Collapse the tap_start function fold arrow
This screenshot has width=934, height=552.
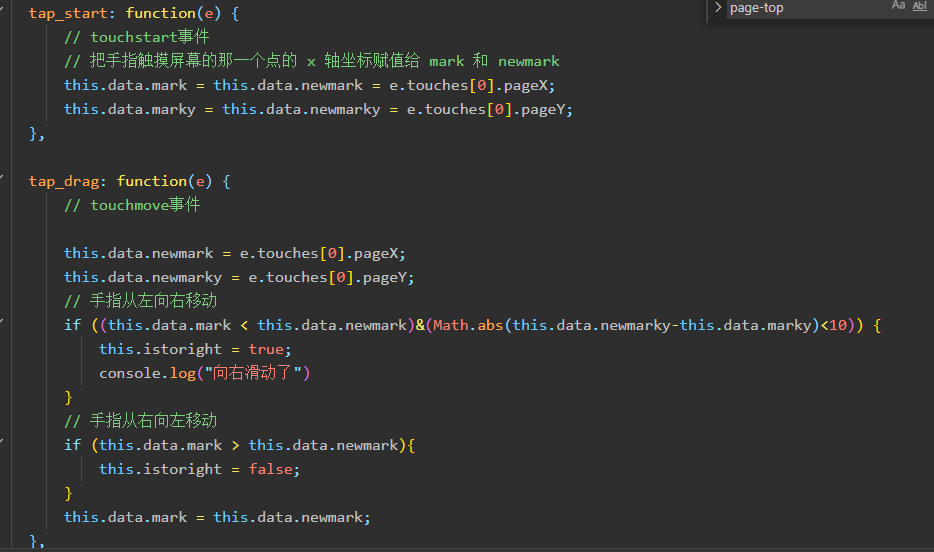pyautogui.click(x=2, y=10)
